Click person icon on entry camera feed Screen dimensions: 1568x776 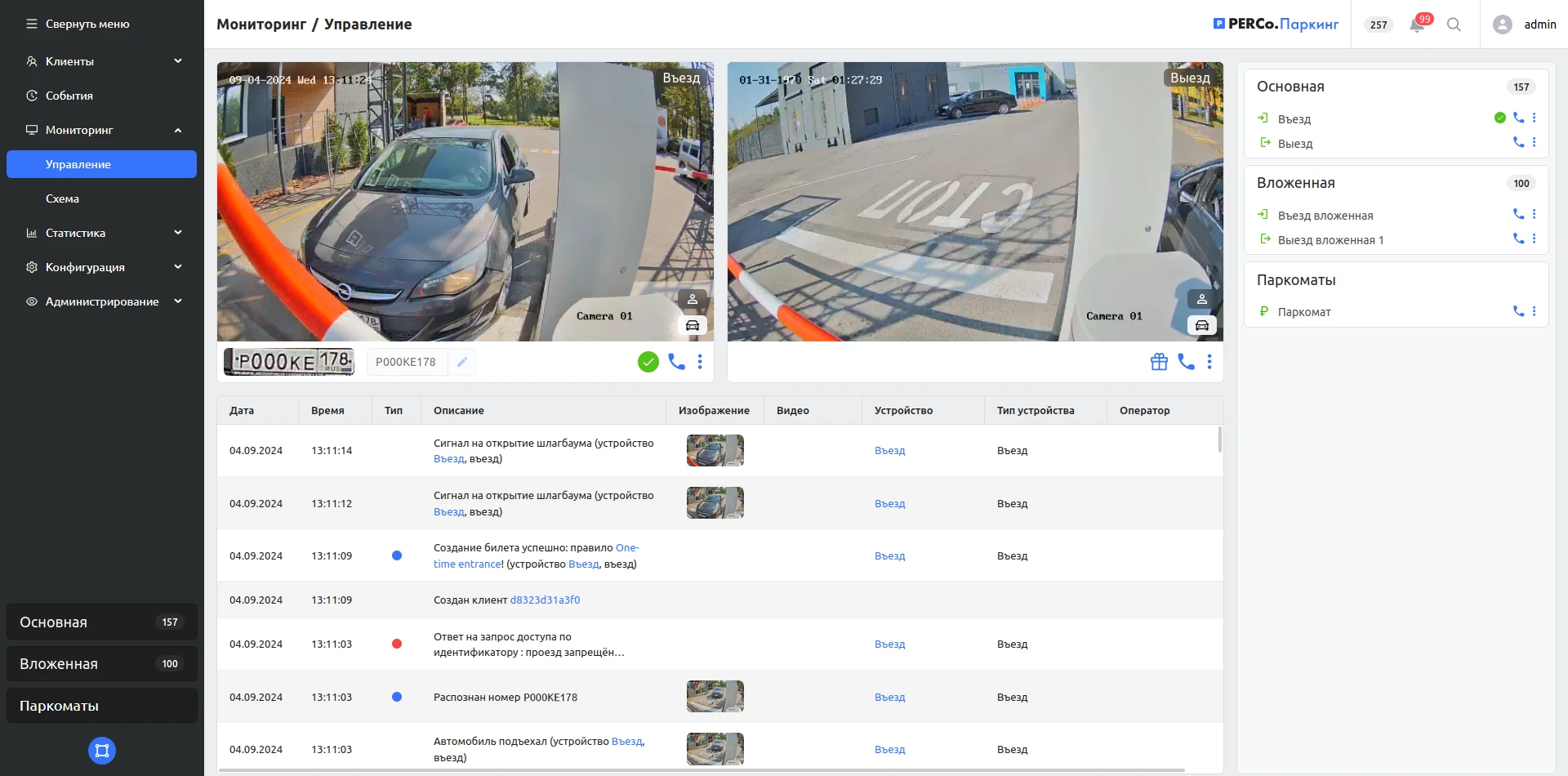tap(692, 300)
